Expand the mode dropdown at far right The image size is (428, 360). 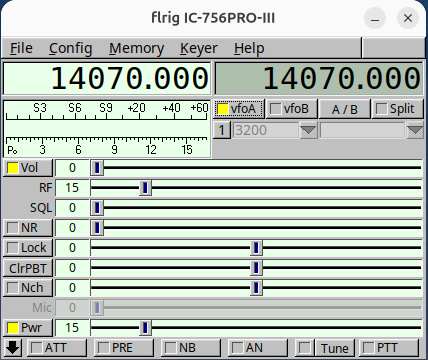415,130
